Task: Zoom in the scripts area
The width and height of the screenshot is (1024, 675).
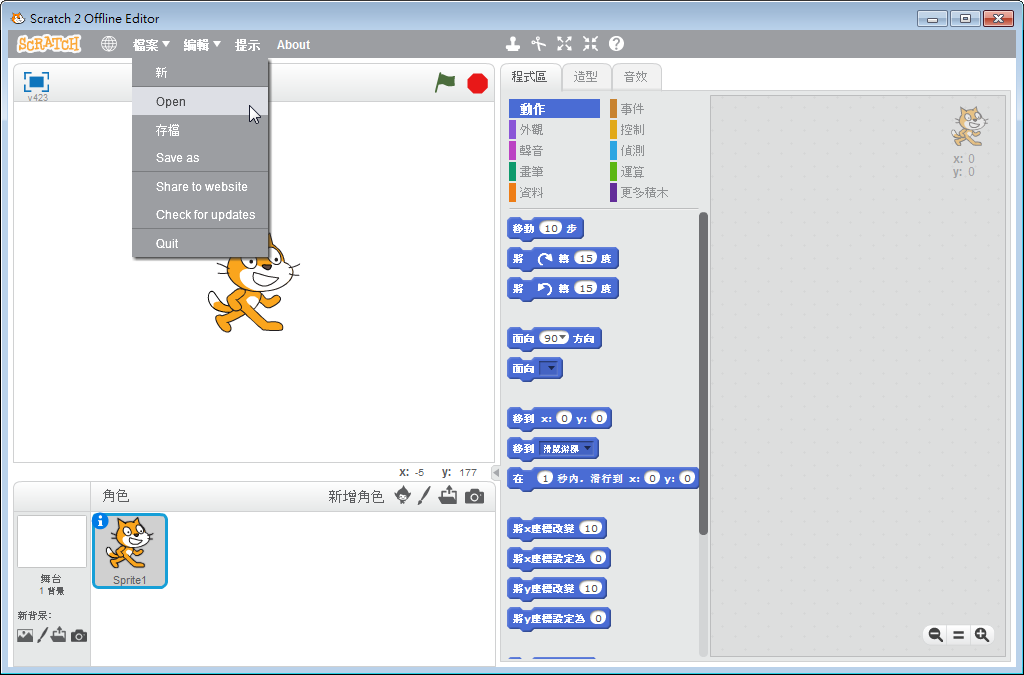Action: pos(982,635)
